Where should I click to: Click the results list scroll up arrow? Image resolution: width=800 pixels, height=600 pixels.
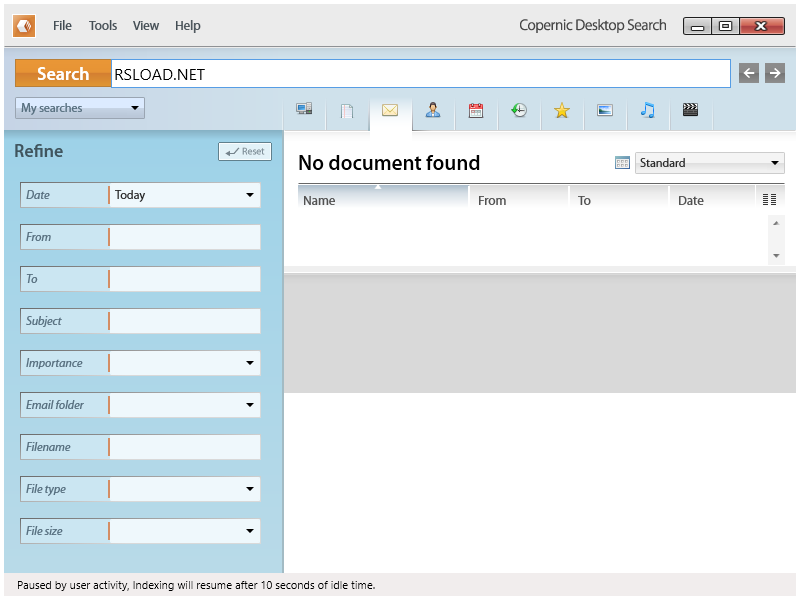(x=776, y=223)
